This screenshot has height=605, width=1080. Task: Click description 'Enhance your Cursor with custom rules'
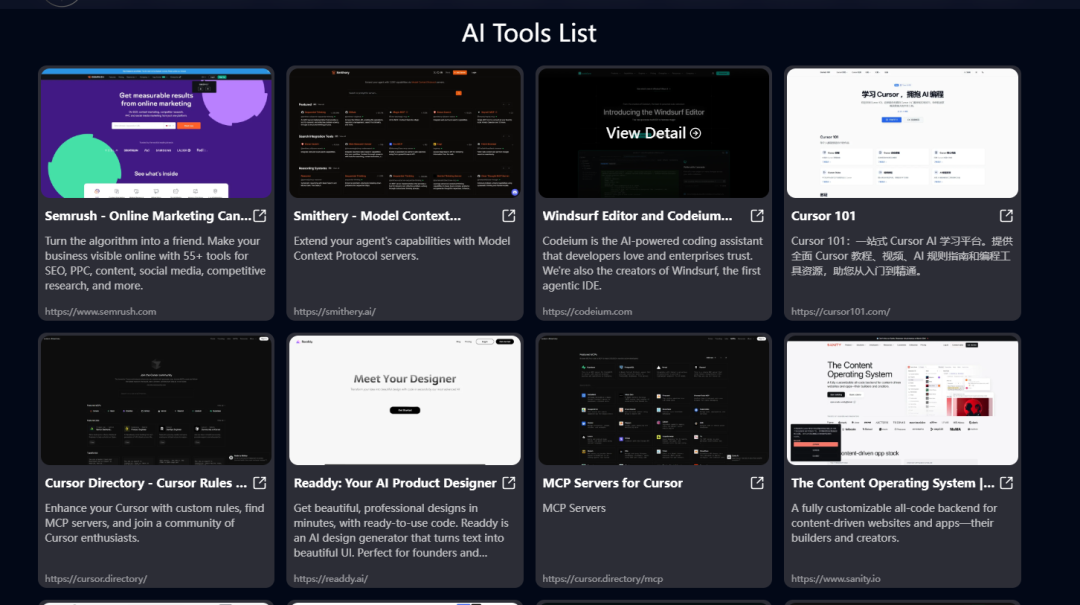(154, 523)
